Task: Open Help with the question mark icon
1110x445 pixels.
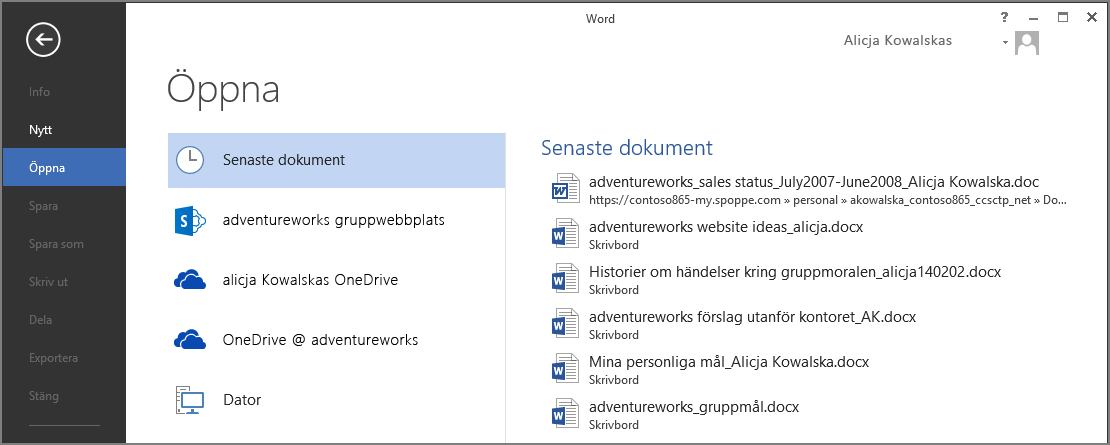Action: coord(1004,18)
